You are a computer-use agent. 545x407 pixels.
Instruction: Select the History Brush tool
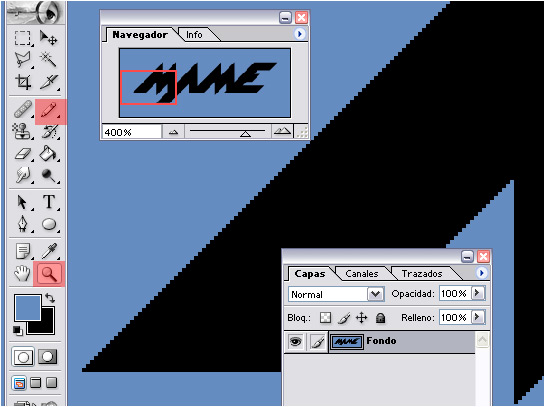pyautogui.click(x=49, y=132)
